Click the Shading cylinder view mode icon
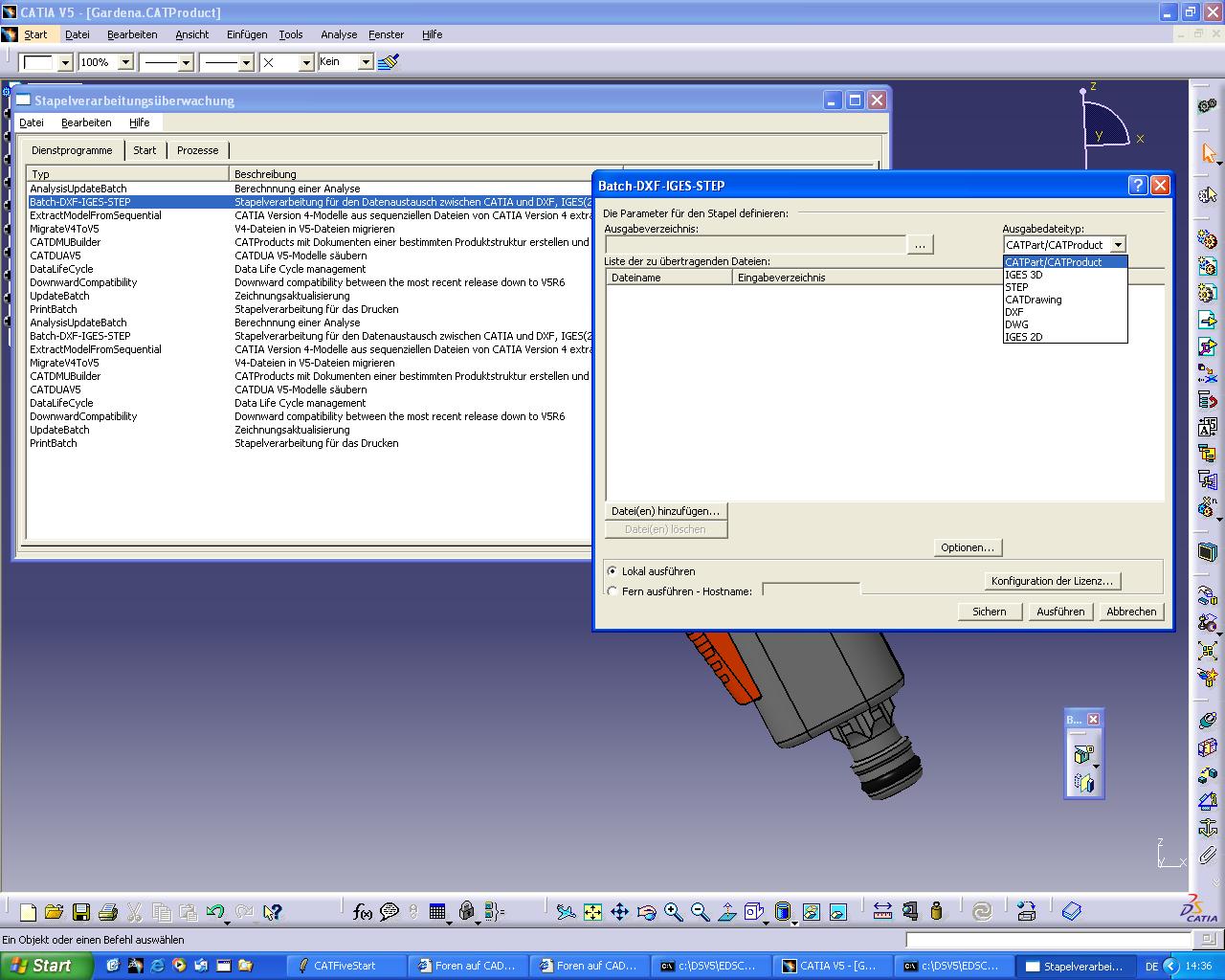The image size is (1225, 980). coord(783,912)
